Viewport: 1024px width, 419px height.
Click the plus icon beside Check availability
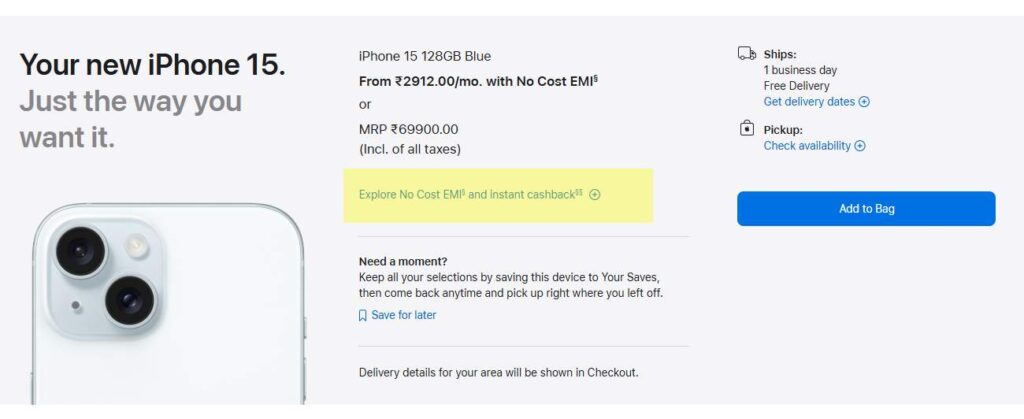860,146
